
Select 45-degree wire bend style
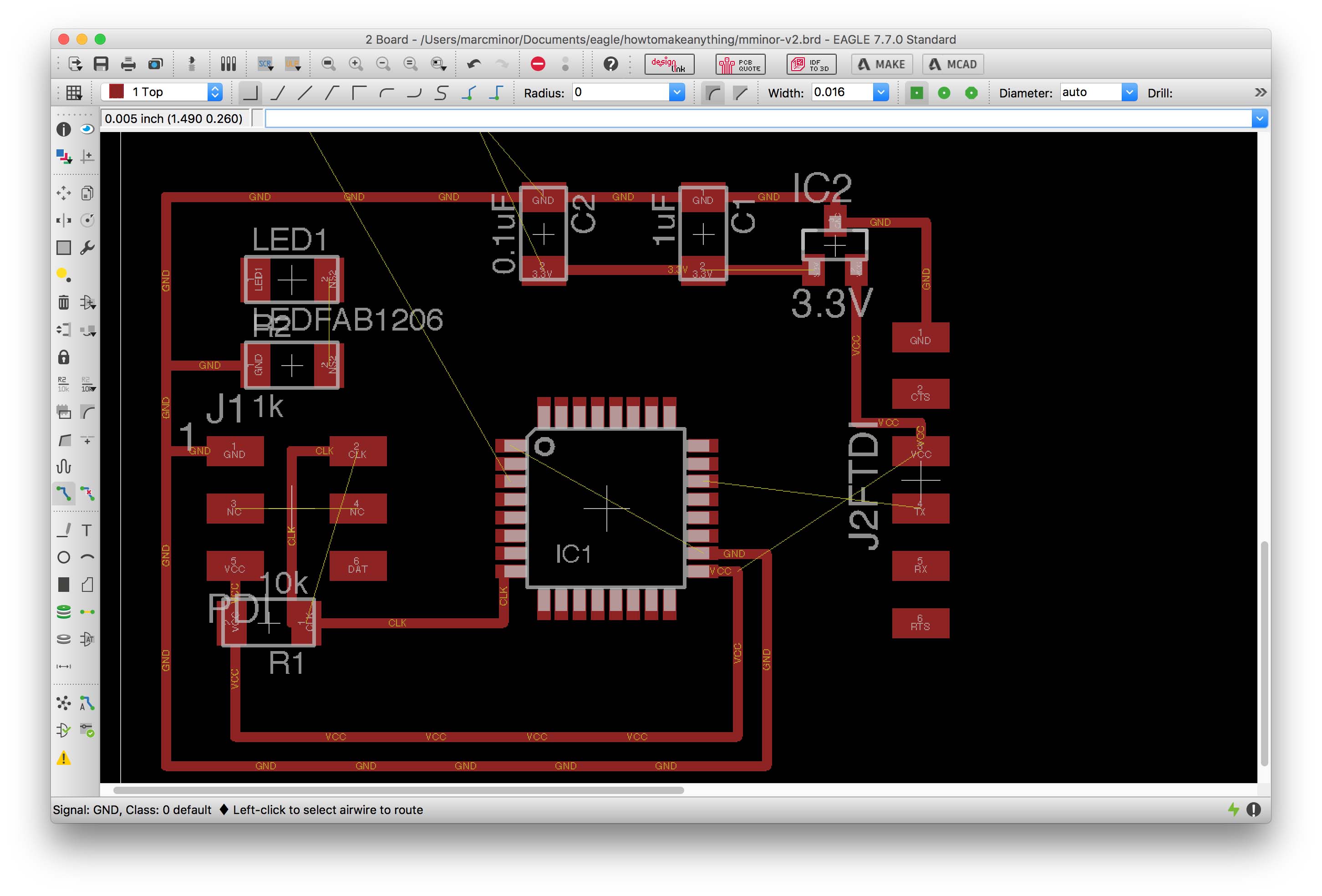coord(278,93)
